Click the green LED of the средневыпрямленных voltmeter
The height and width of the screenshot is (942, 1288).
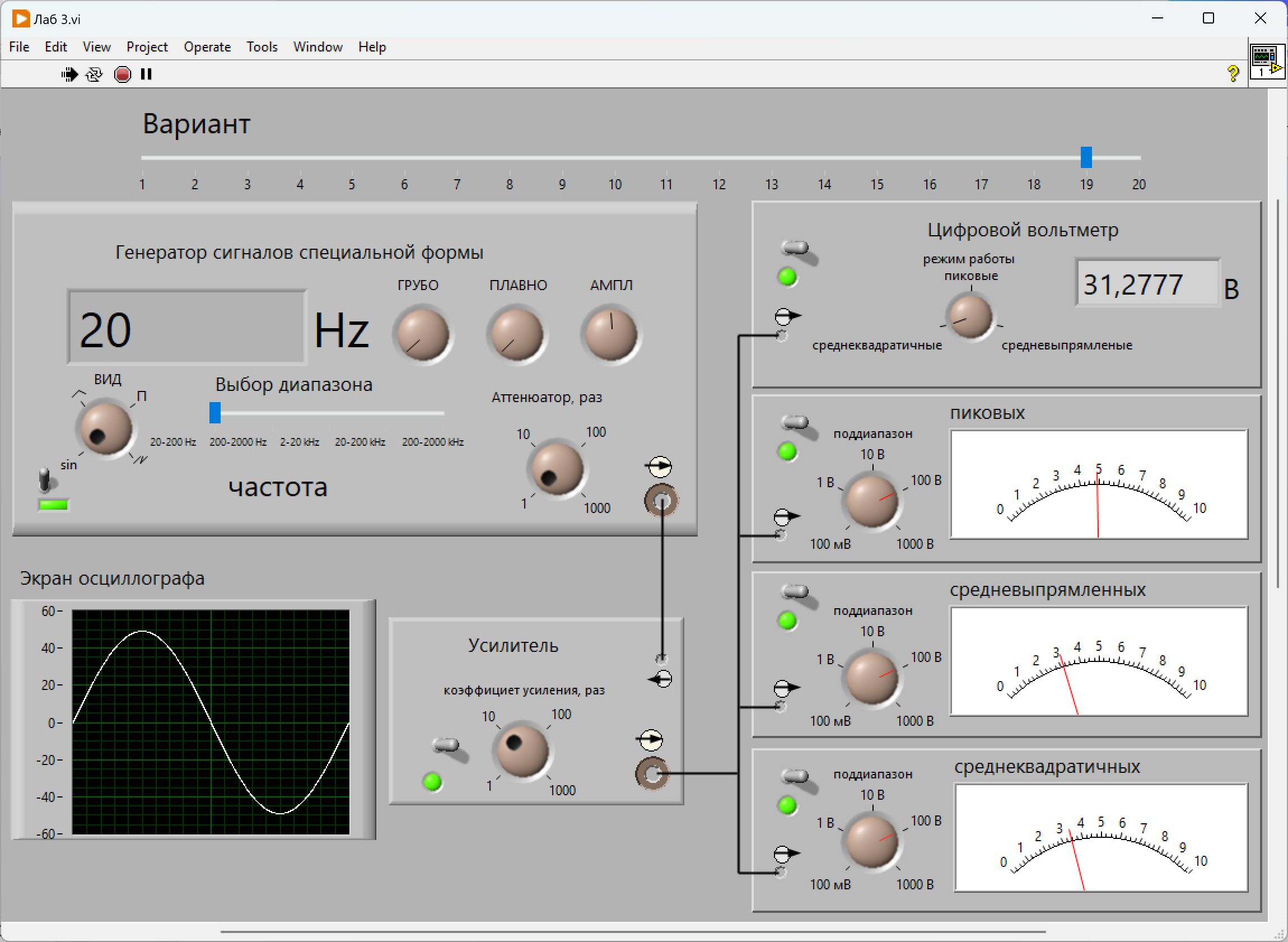pyautogui.click(x=787, y=621)
